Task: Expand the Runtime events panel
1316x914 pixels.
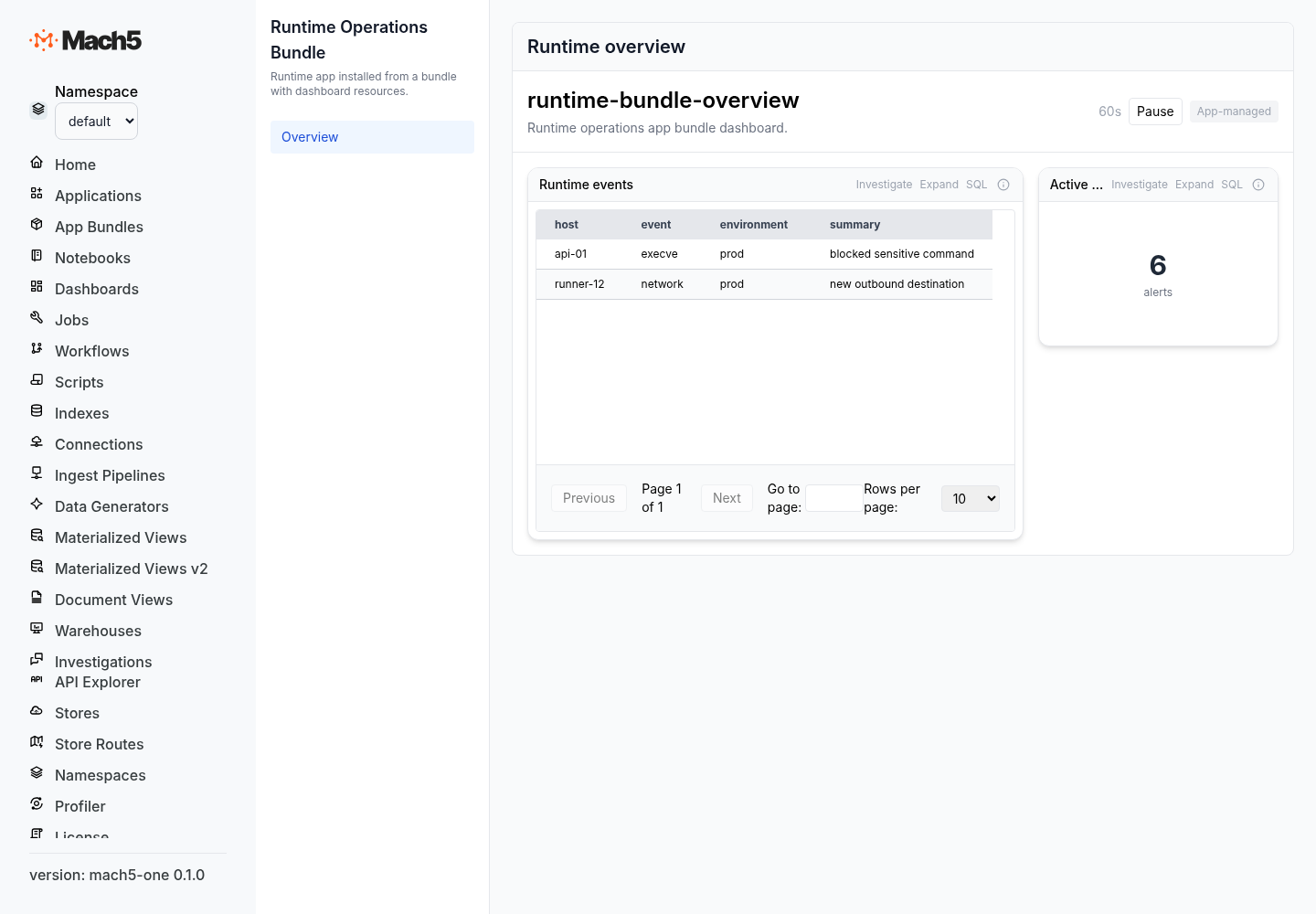Action: pyautogui.click(x=939, y=185)
